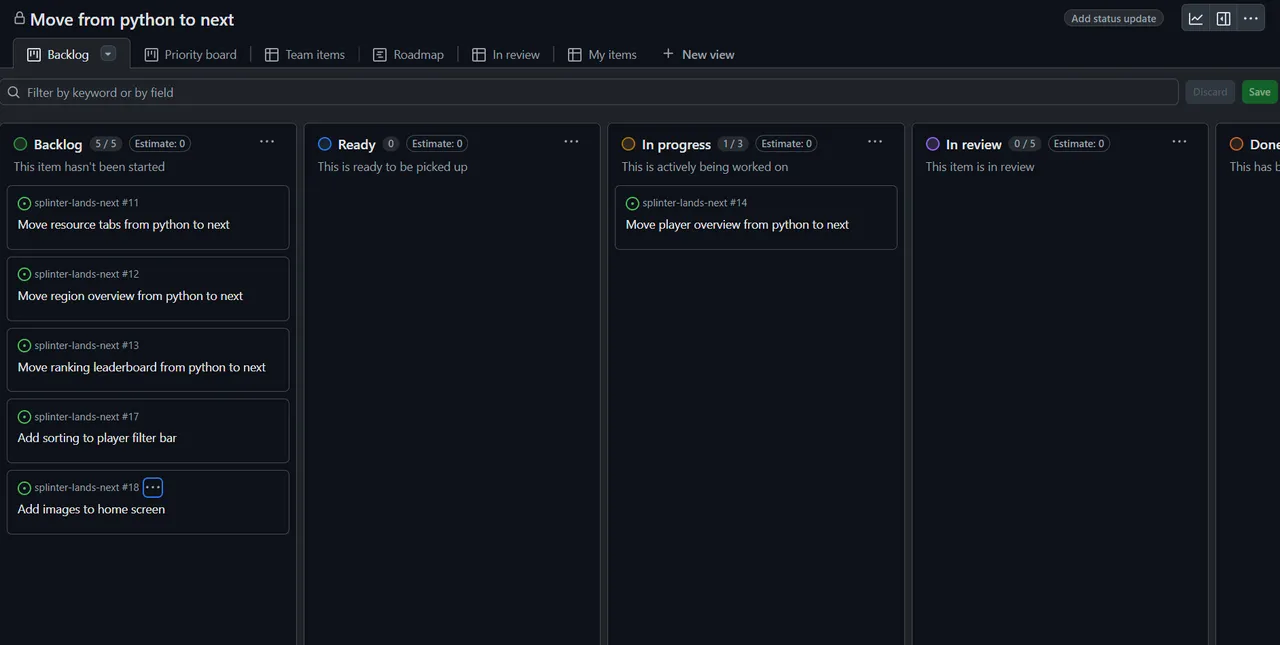This screenshot has width=1280, height=645.
Task: Open Backlog column three-dot menu
Action: click(x=267, y=142)
